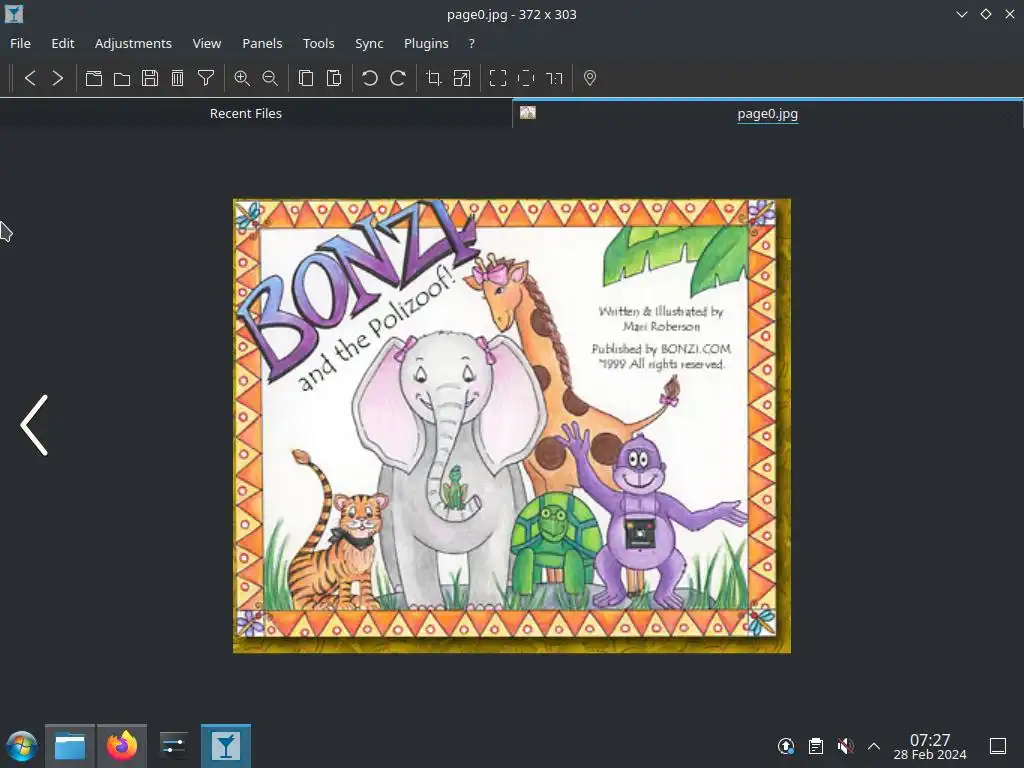This screenshot has height=768, width=1024.
Task: Click the large previous image chevron overlay
Action: pos(34,425)
